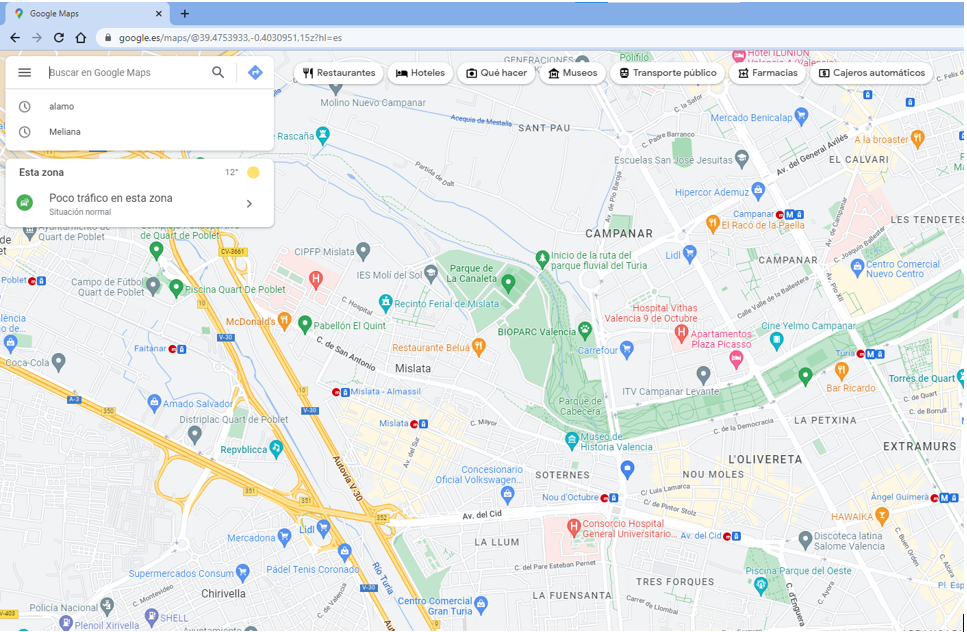Select the Carrefour shopping pin
Viewport: 967px width, 632px height.
pyautogui.click(x=627, y=350)
